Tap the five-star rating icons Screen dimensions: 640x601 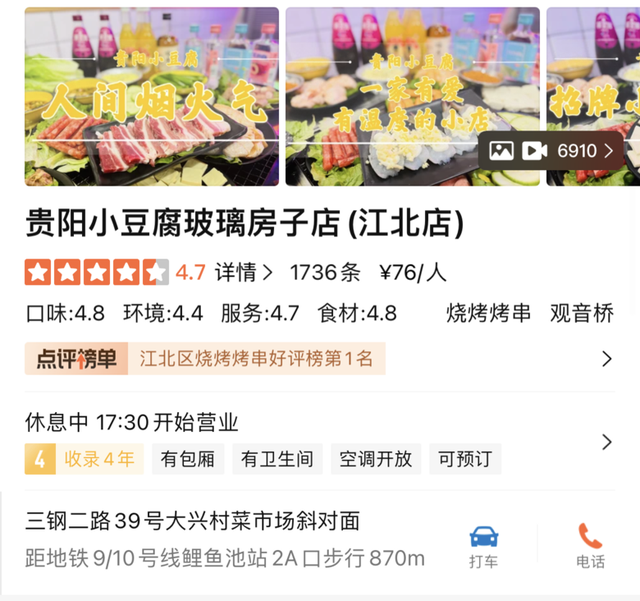(97, 272)
